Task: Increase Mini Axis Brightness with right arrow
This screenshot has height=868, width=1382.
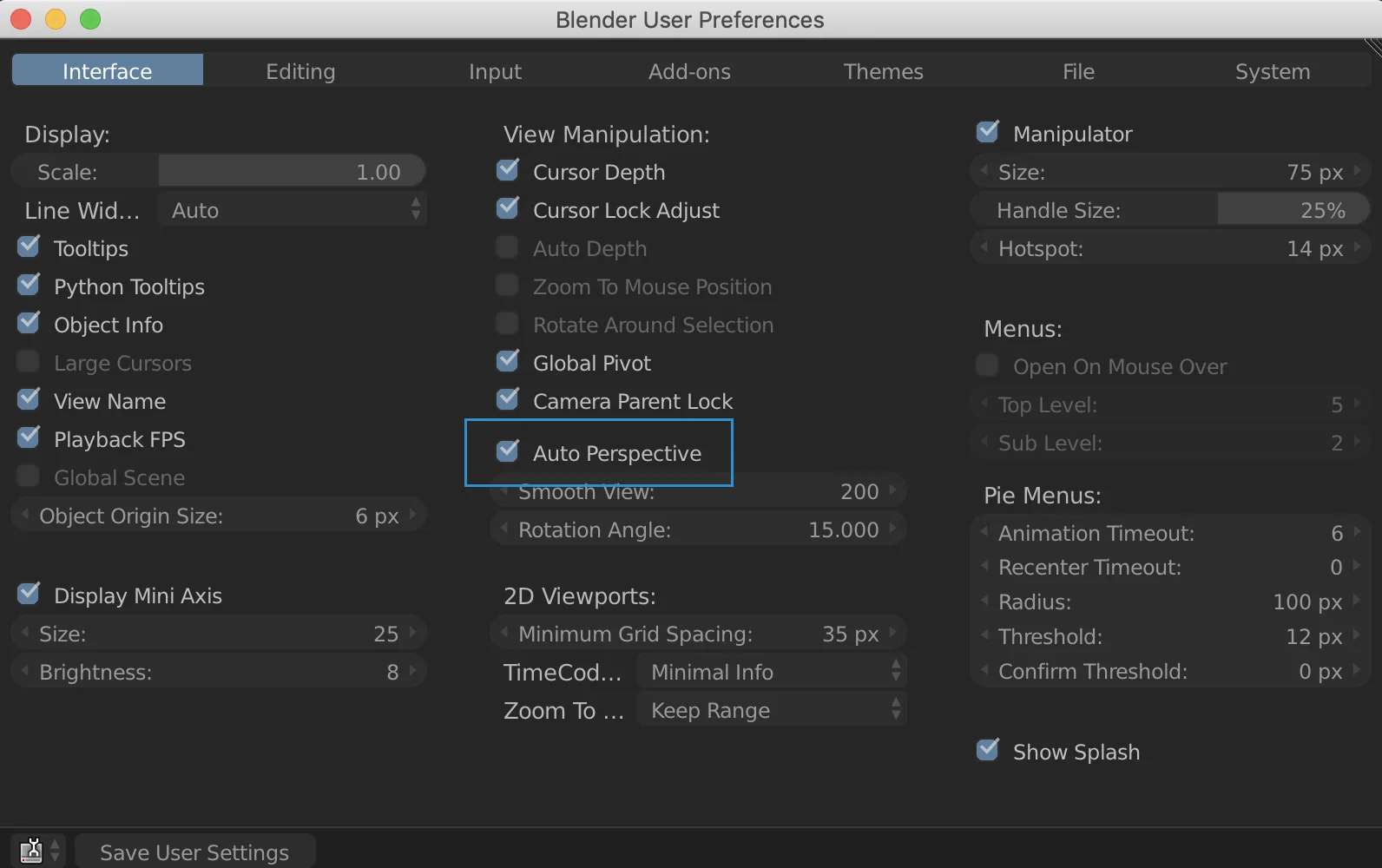Action: [x=413, y=671]
